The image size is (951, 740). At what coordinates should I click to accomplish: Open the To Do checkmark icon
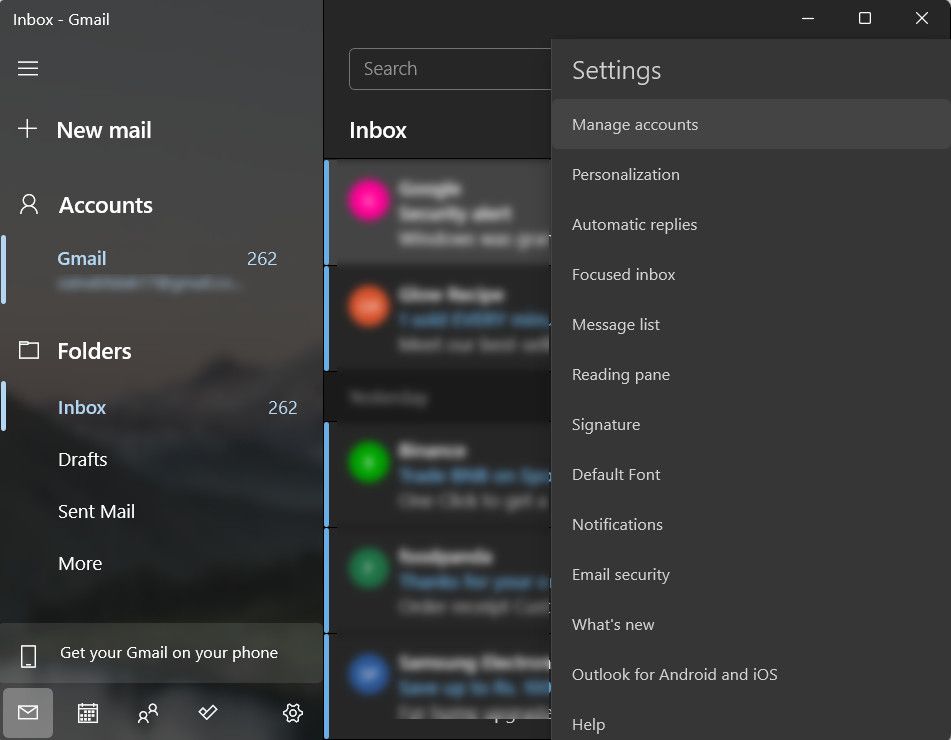pyautogui.click(x=208, y=712)
